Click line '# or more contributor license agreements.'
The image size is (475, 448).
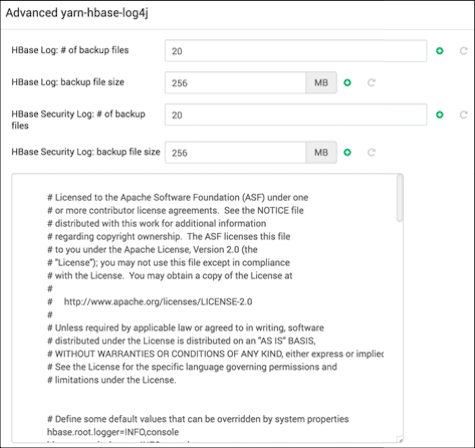tap(175, 210)
